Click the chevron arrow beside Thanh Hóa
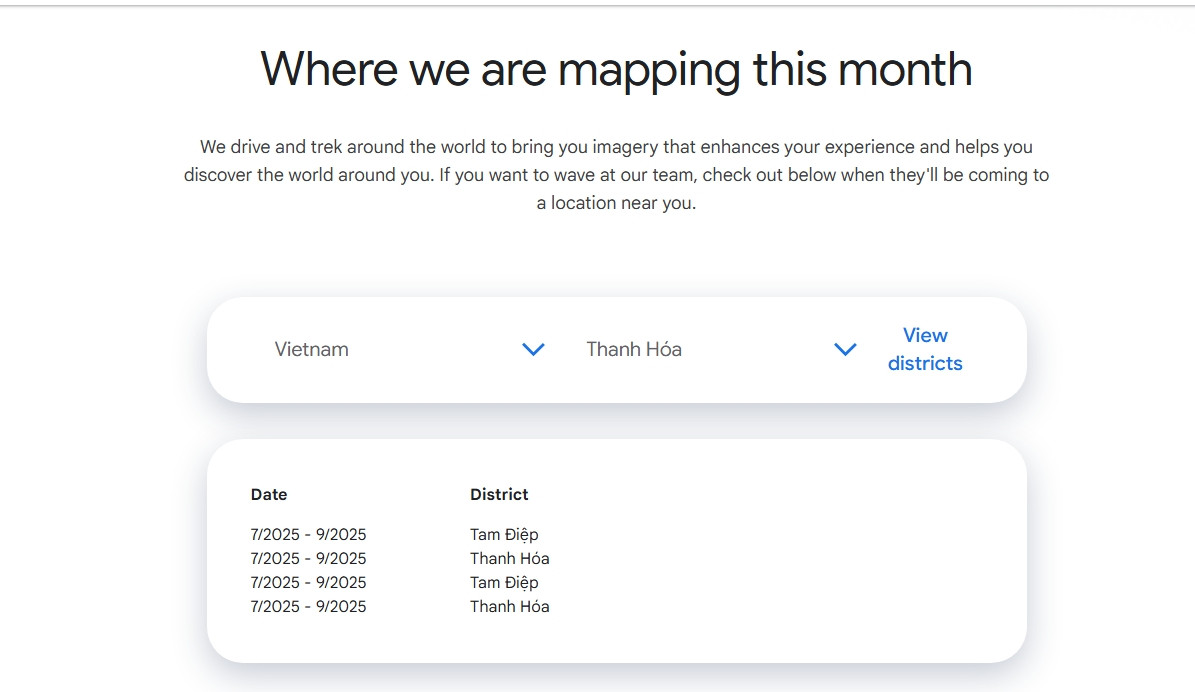 [845, 349]
